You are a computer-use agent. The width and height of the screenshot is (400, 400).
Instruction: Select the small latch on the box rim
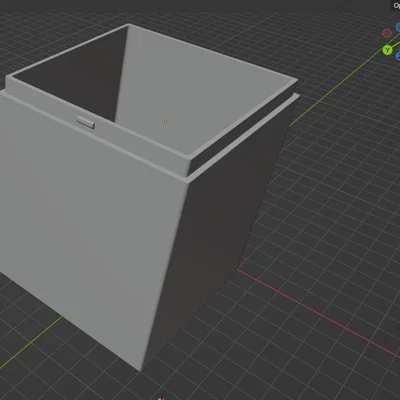85,122
